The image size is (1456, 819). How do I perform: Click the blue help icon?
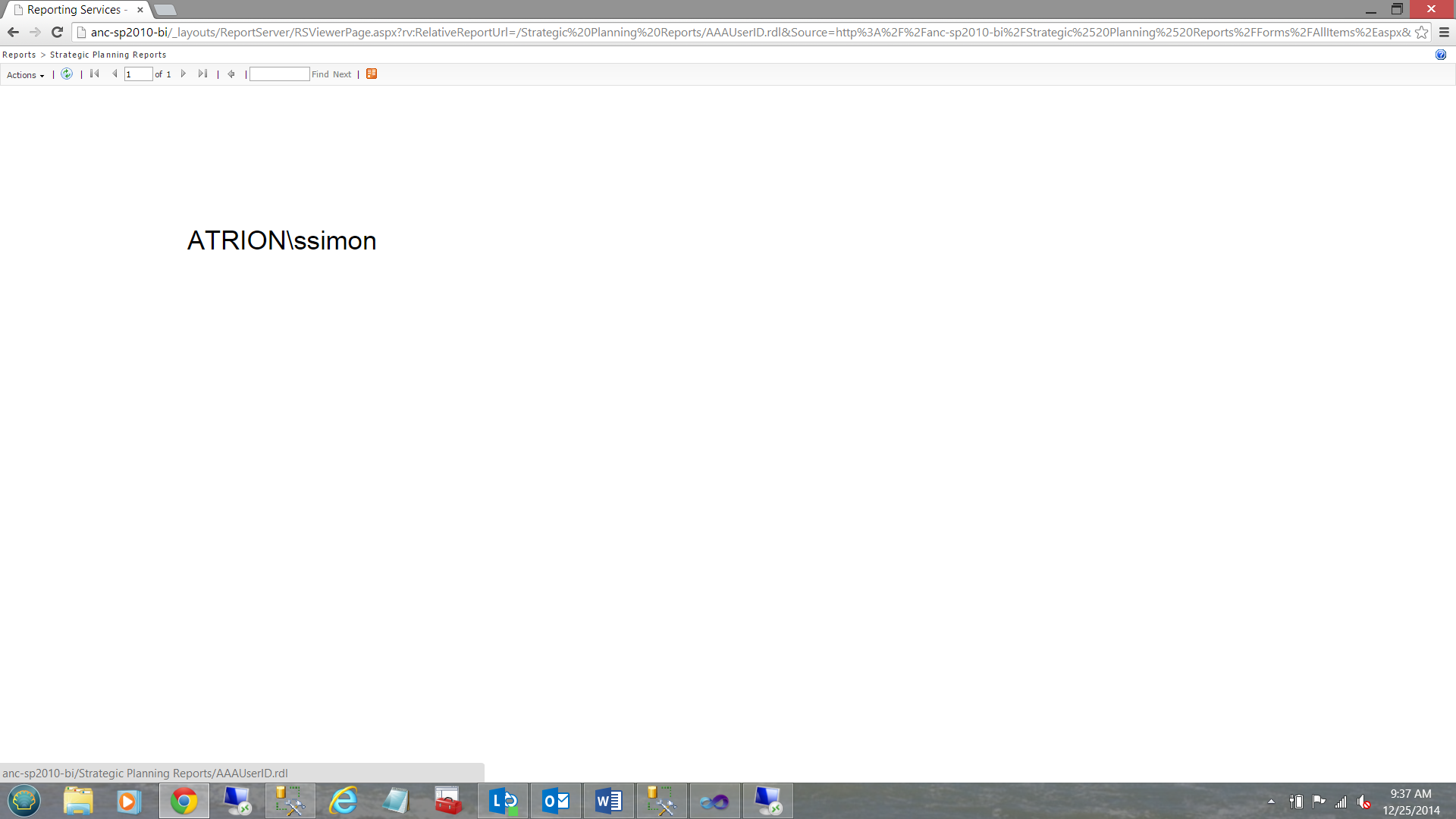point(1441,55)
